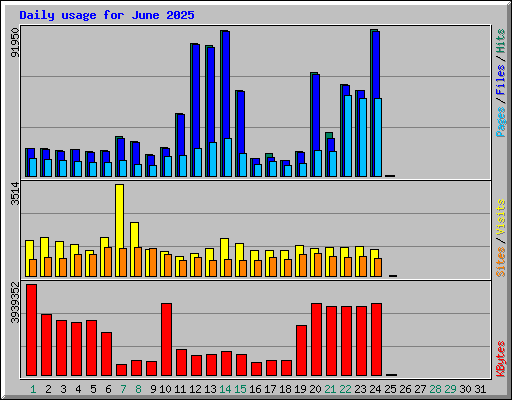512x400 pixels.
Task: Click the 91950 hits axis label
Action: (x=15, y=43)
